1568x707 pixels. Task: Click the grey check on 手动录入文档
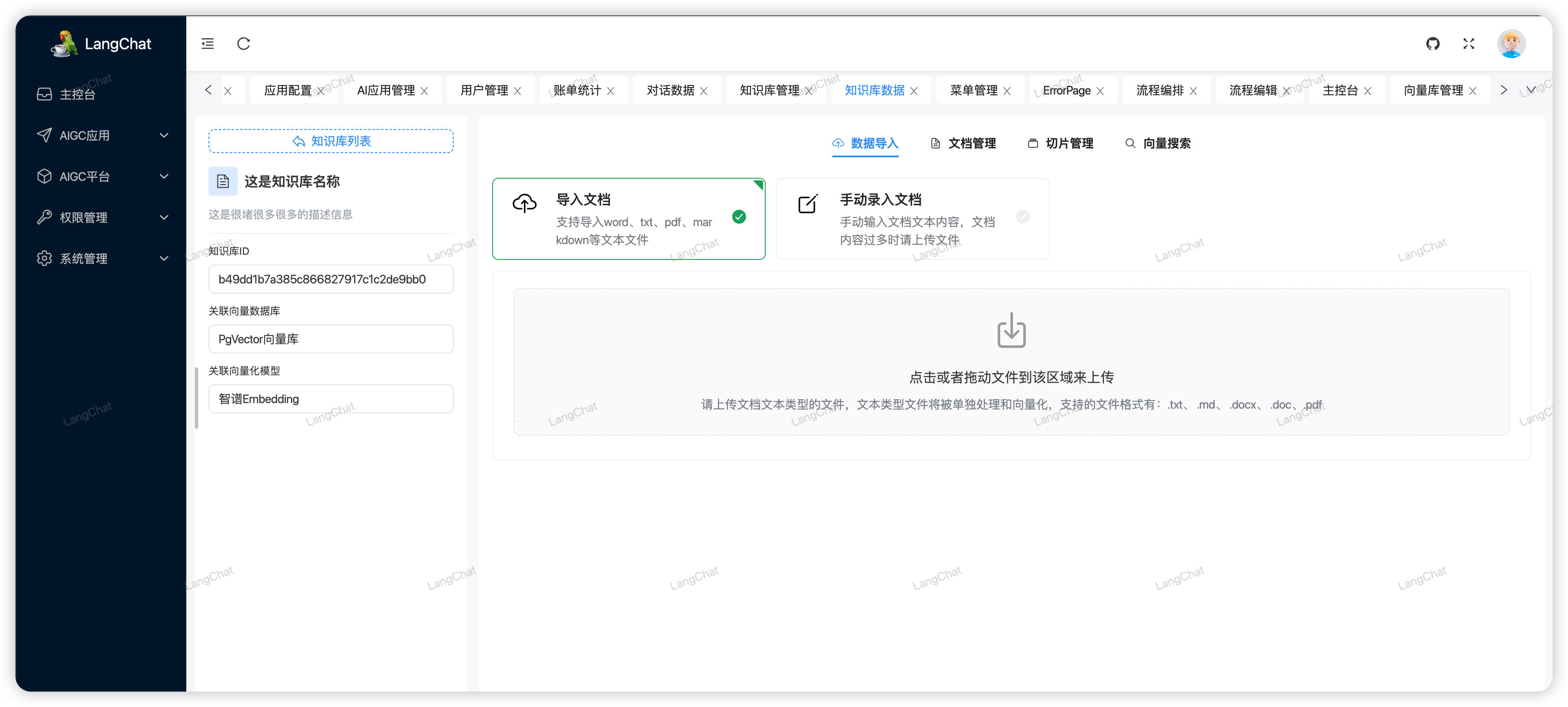pos(1022,217)
